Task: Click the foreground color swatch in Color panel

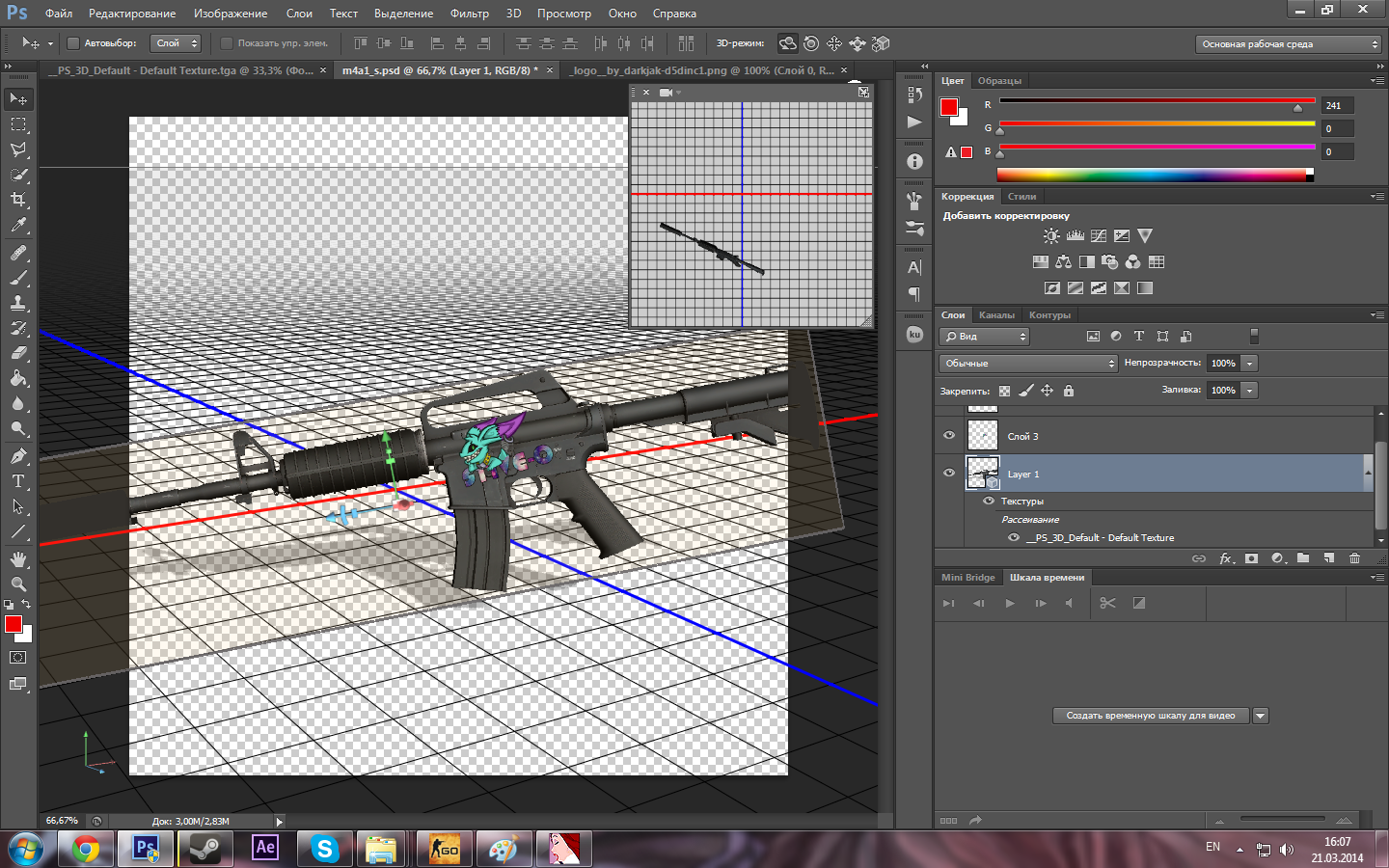Action: [949, 107]
